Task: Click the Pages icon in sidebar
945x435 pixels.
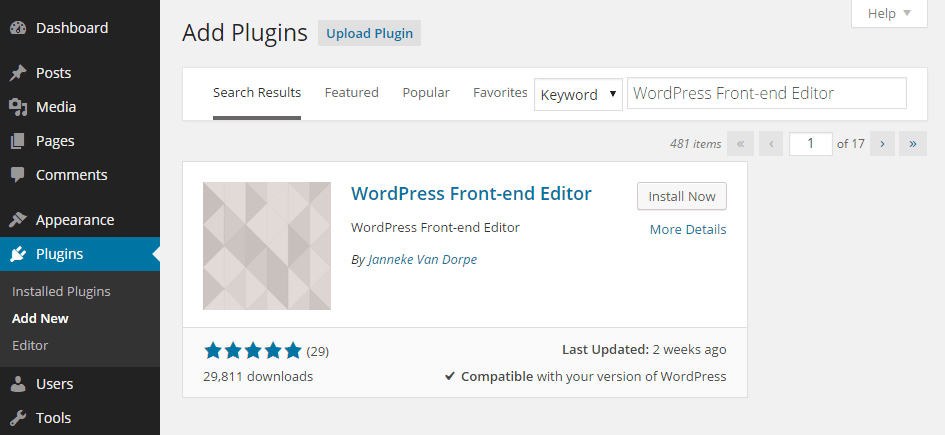Action: point(18,141)
